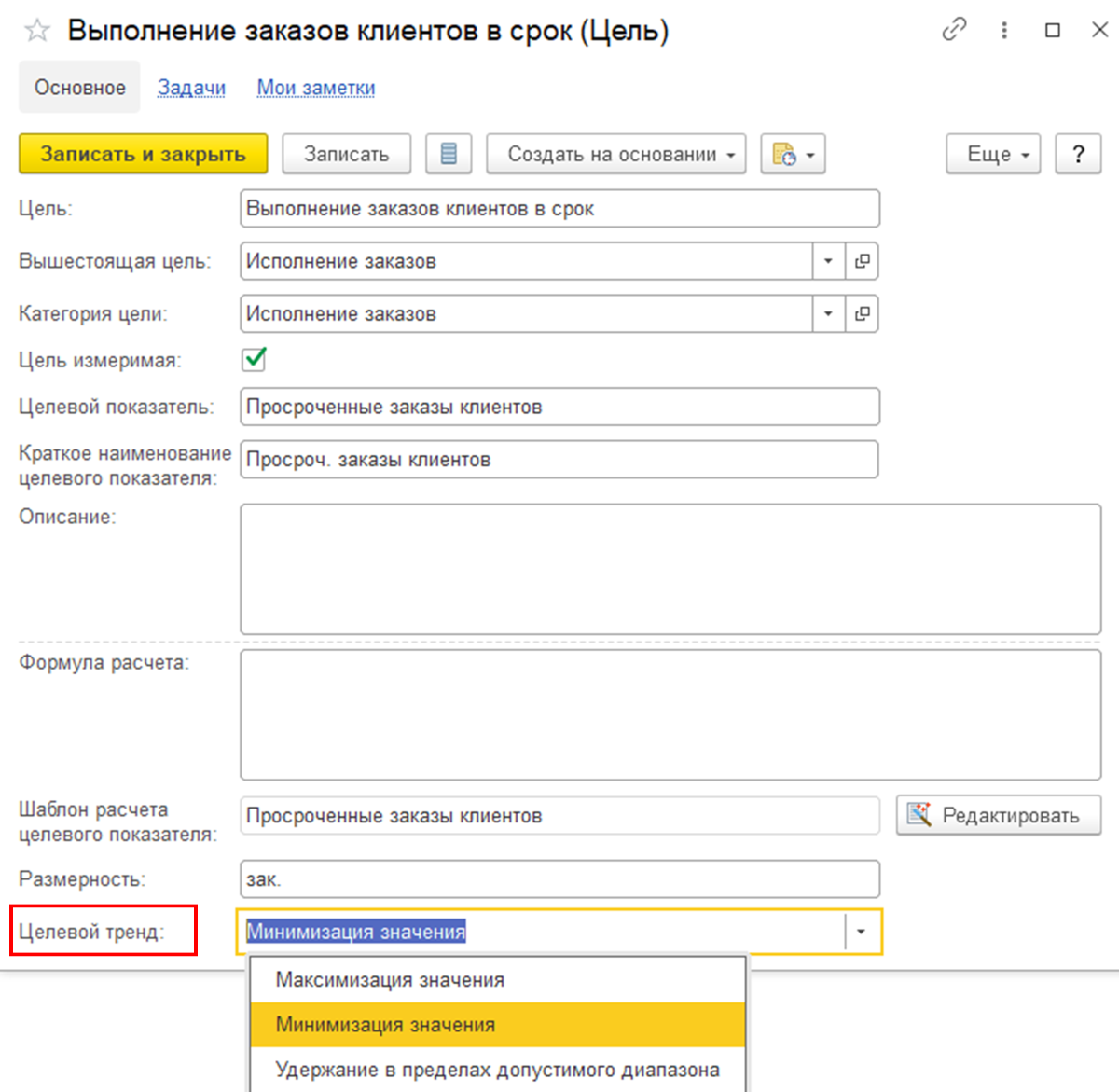Open the document with clock icon dropdown
Viewport: 1119px width, 1092px height.
click(794, 154)
